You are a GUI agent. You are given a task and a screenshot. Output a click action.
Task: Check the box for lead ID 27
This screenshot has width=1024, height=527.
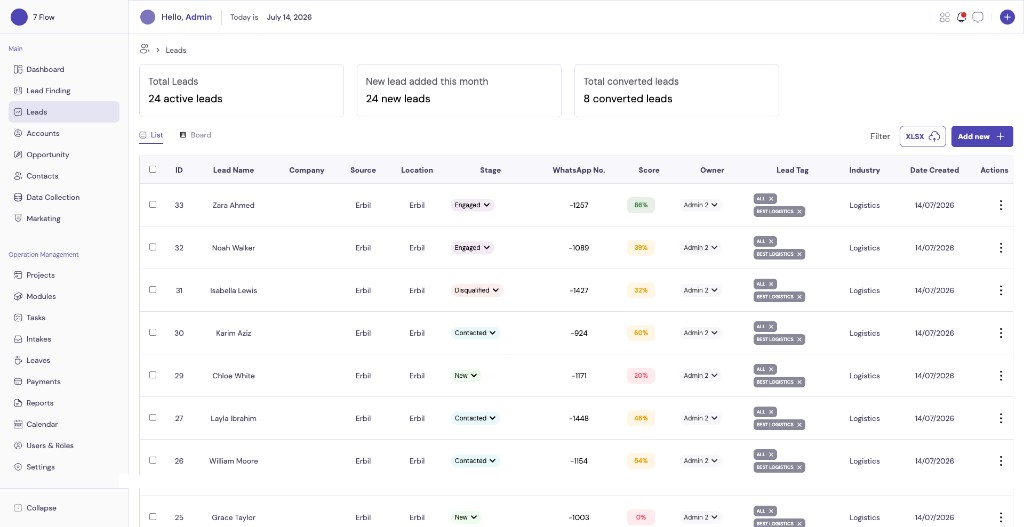pos(153,417)
